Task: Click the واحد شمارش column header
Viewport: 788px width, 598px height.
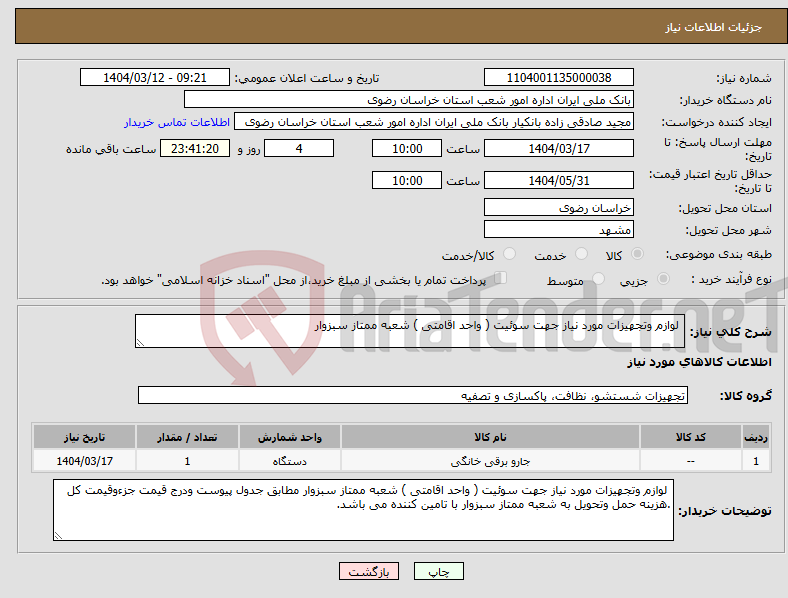Action: pos(289,437)
